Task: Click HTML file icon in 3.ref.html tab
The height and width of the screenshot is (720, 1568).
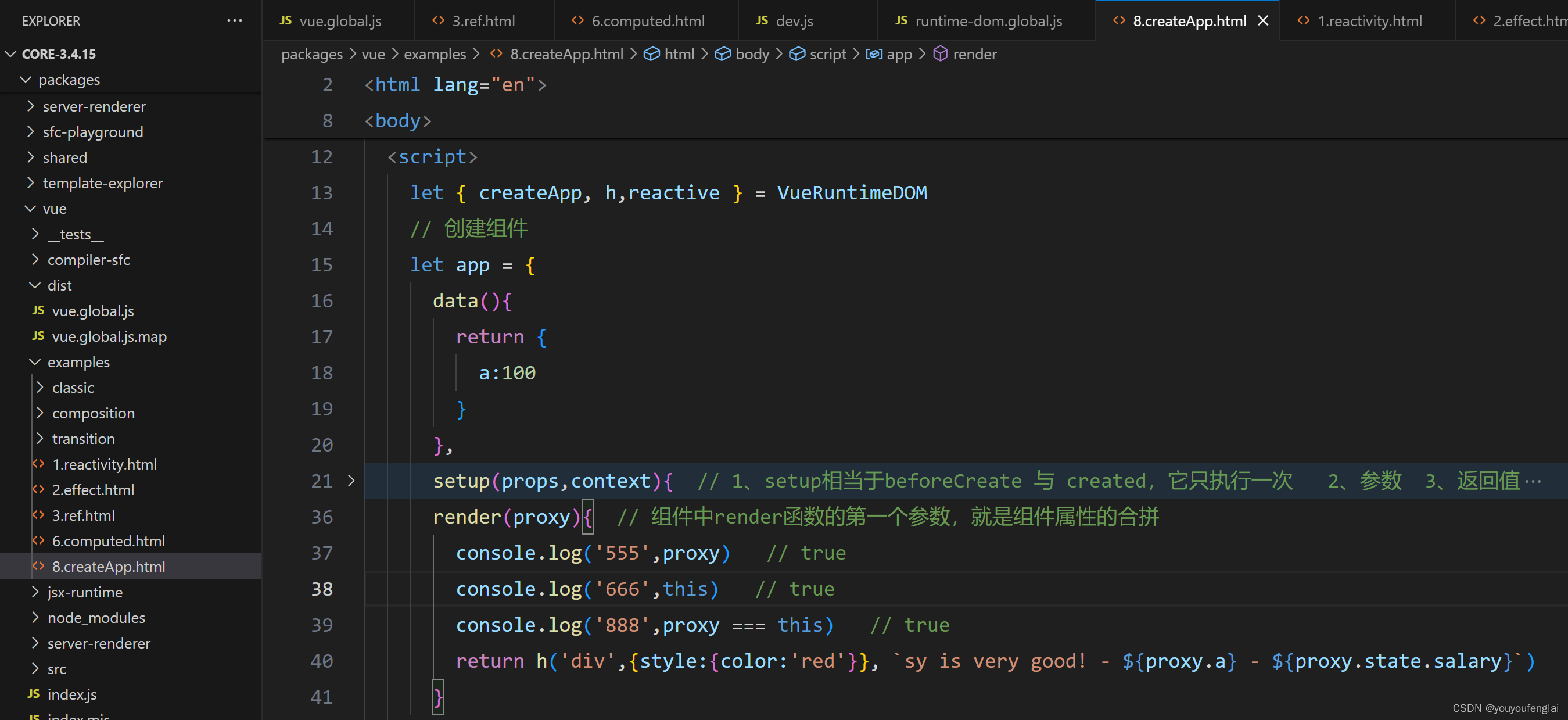Action: point(437,21)
